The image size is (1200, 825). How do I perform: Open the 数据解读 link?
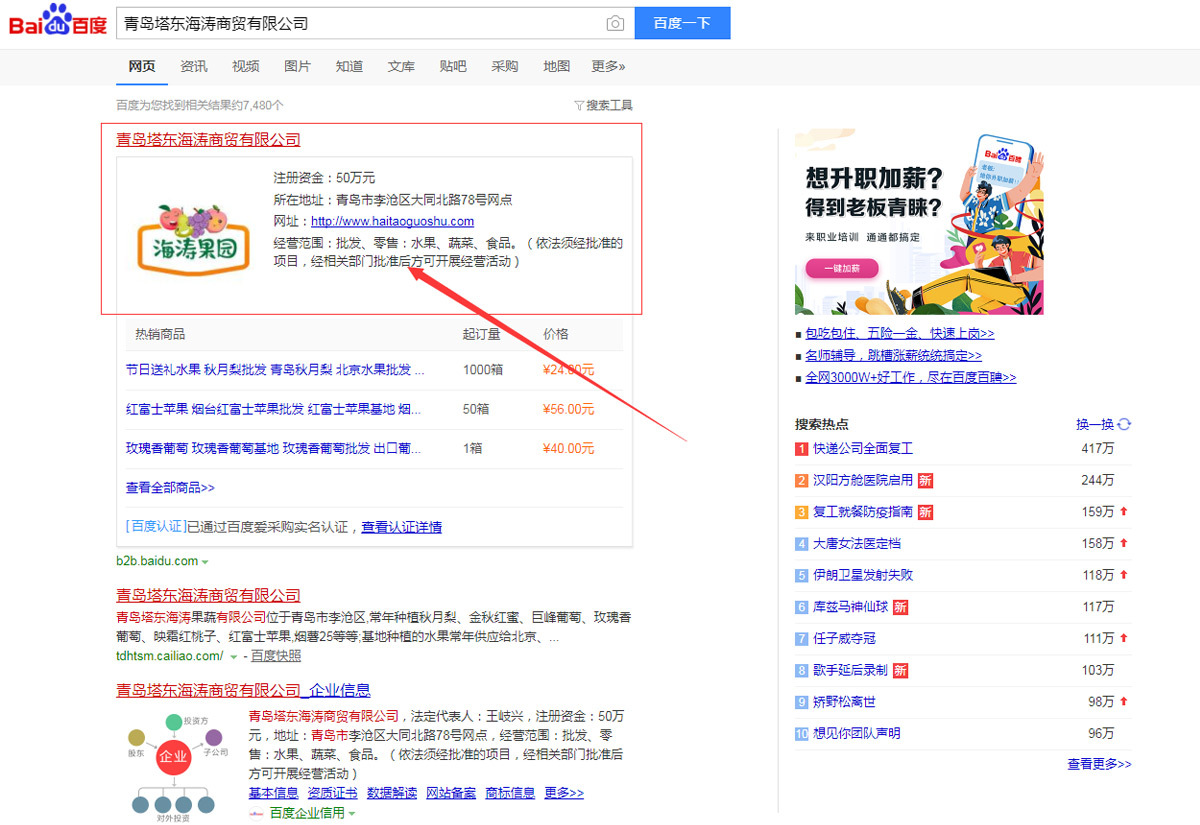(392, 793)
